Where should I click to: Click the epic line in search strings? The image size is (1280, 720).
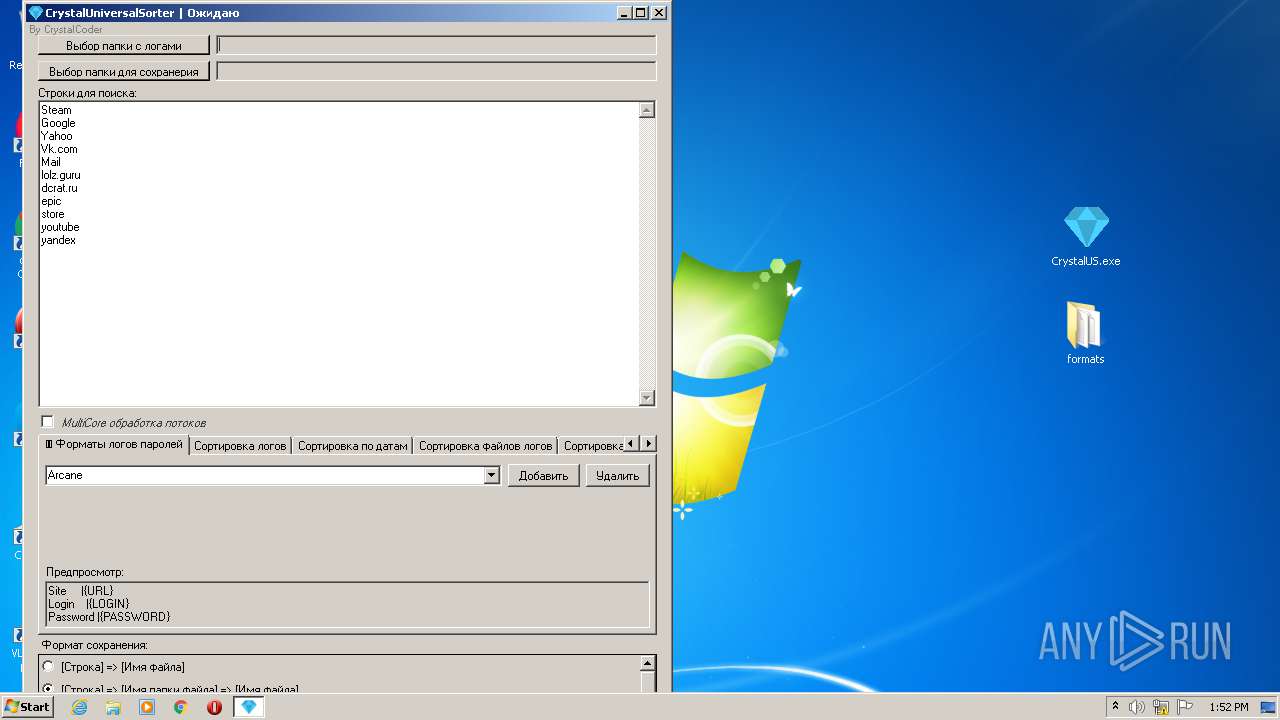51,201
